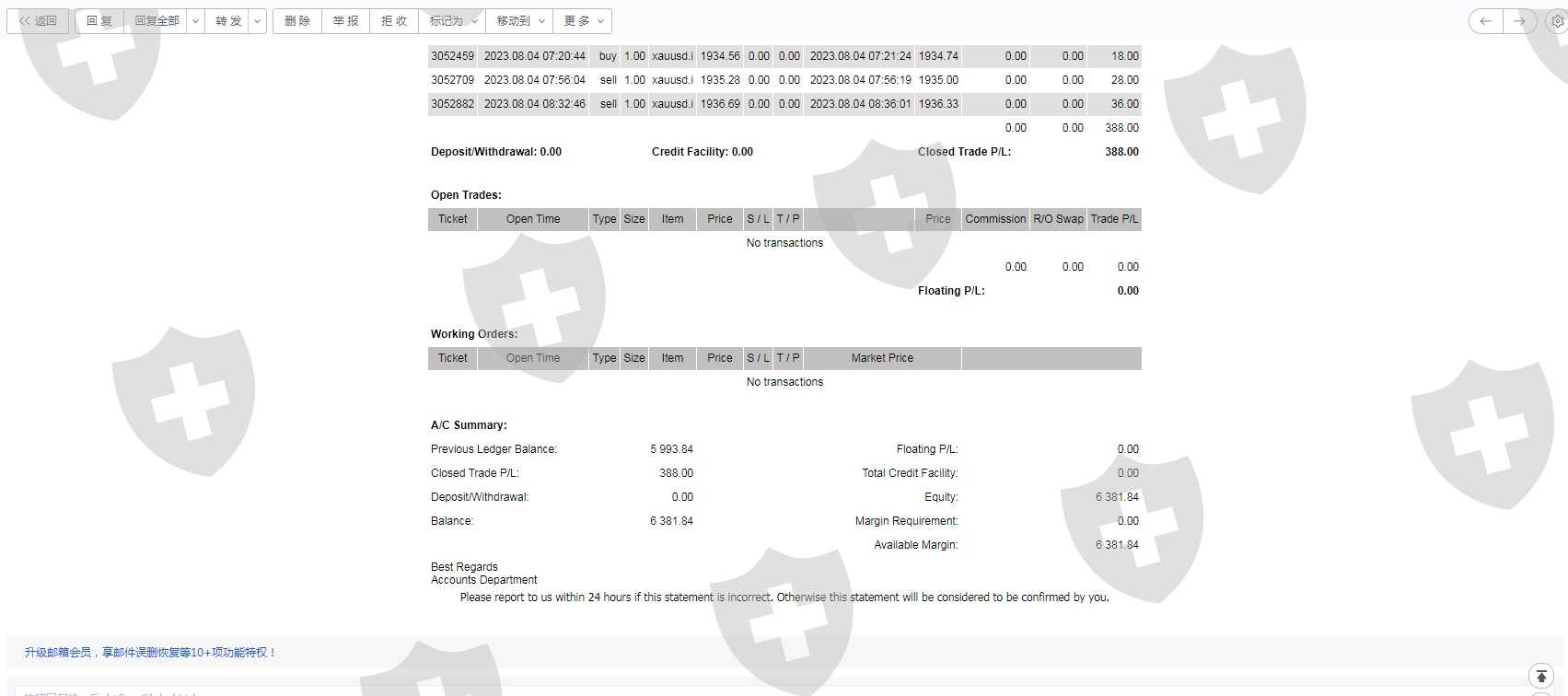Image resolution: width=1568 pixels, height=696 pixels.
Task: Report the email using 举报
Action: click(x=345, y=21)
